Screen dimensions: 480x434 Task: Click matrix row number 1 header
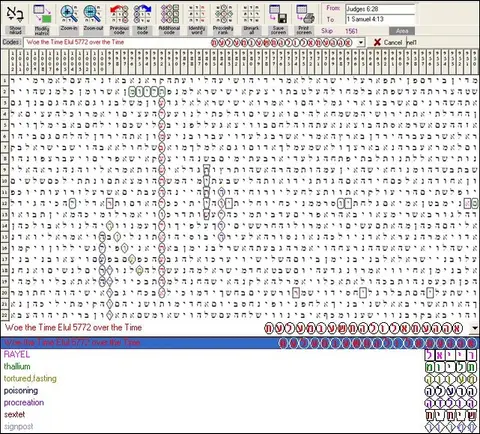[4, 80]
